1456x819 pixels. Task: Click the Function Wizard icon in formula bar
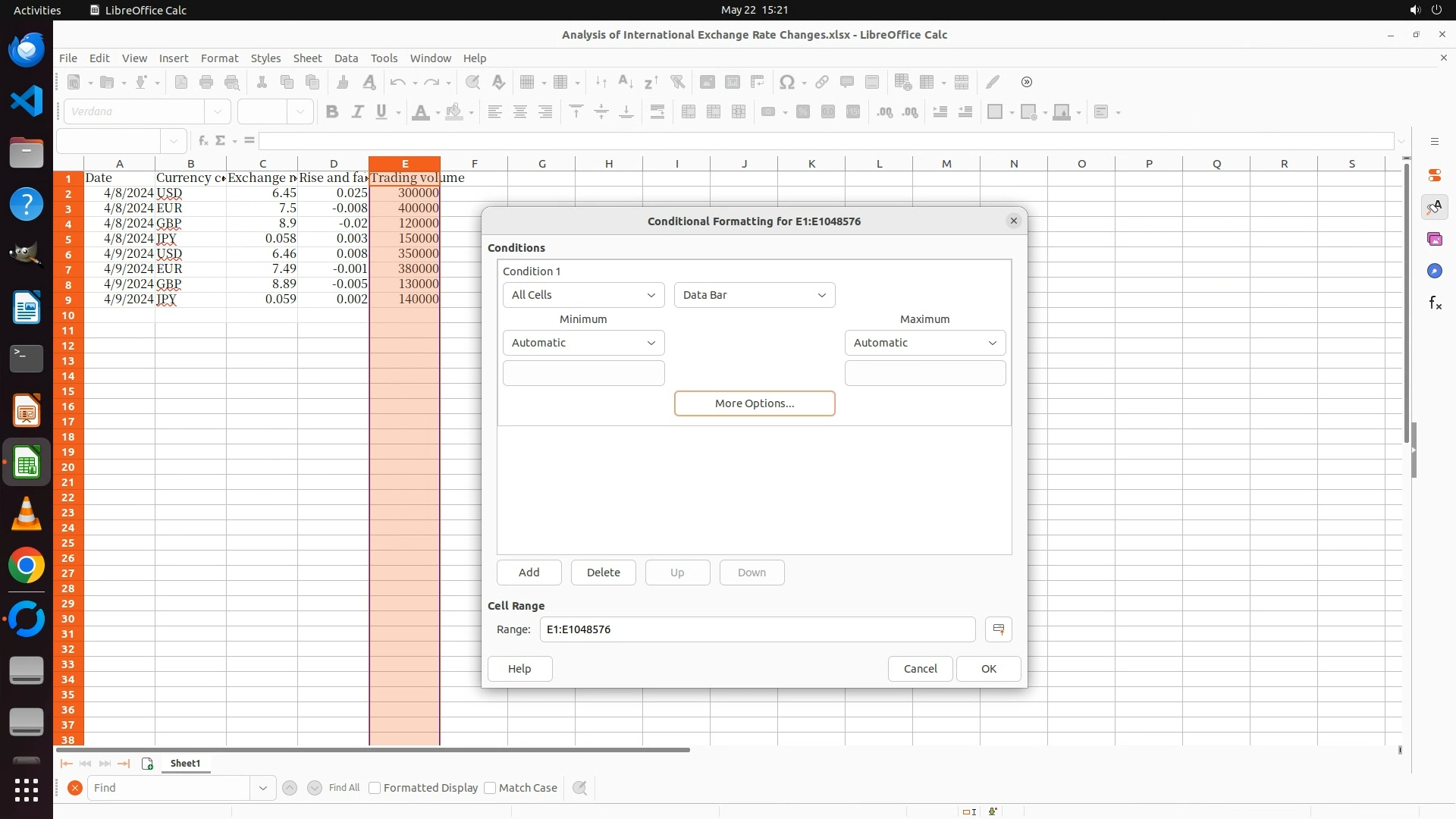pos(202,141)
